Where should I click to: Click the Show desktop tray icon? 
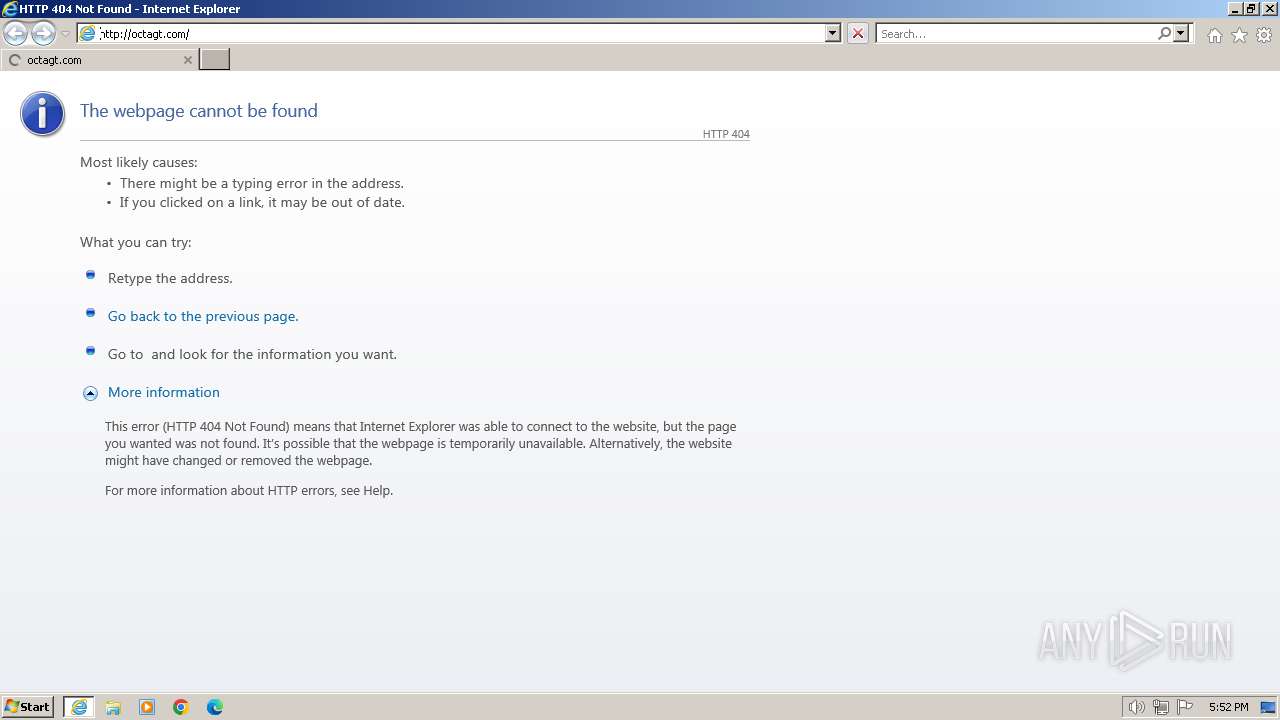coord(1269,707)
